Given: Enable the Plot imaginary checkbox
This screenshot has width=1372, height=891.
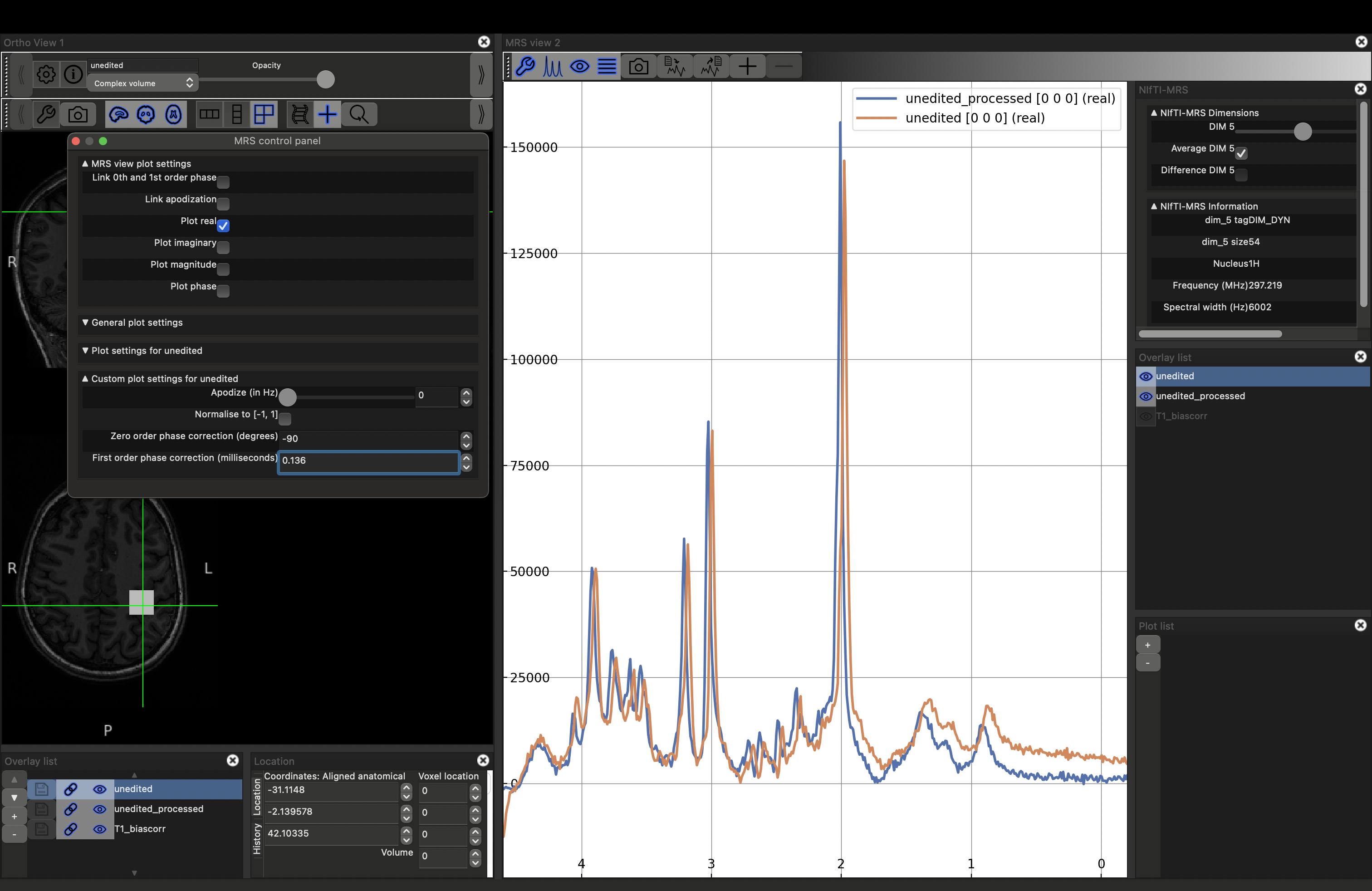Looking at the screenshot, I should click(223, 248).
